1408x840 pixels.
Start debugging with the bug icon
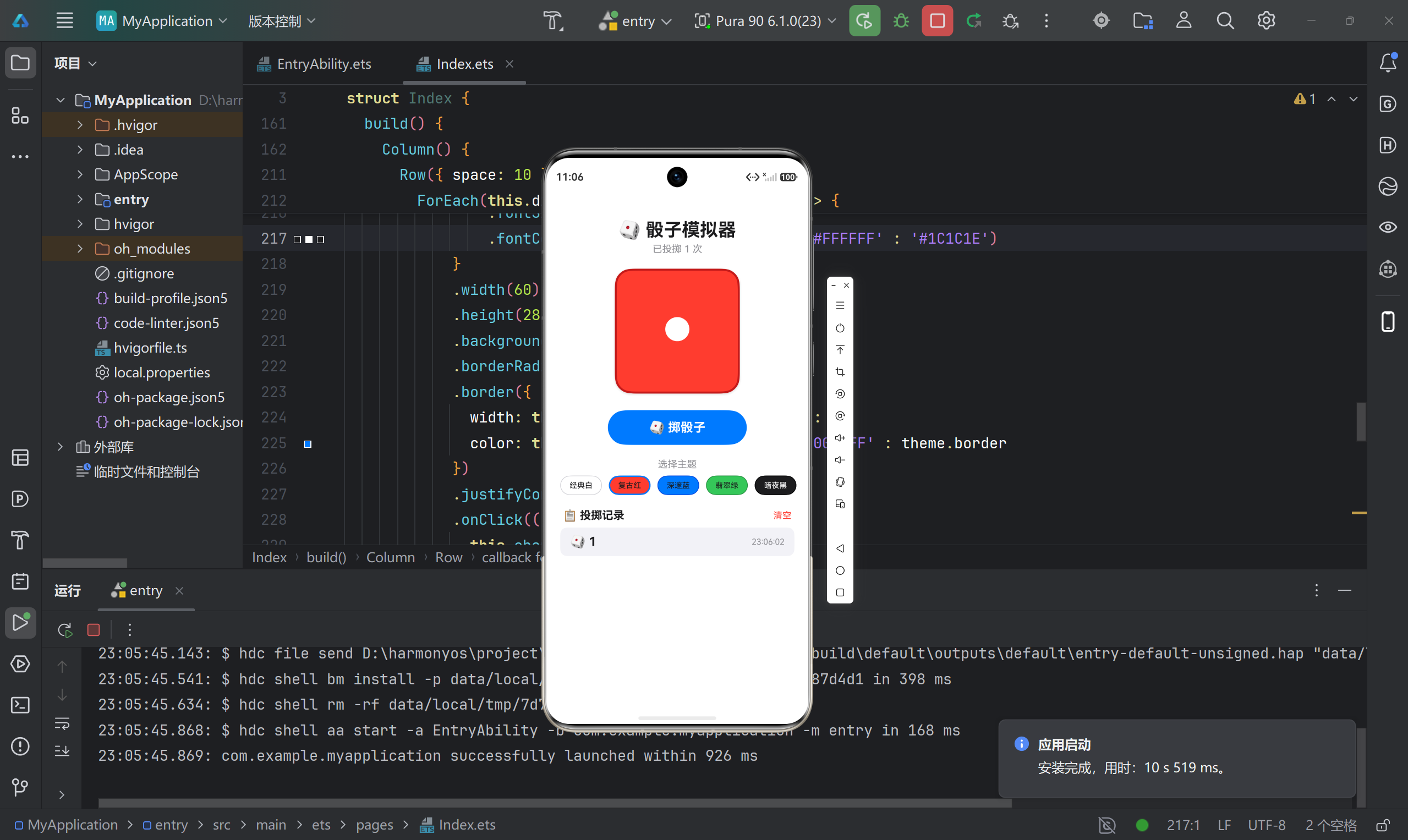pos(901,21)
